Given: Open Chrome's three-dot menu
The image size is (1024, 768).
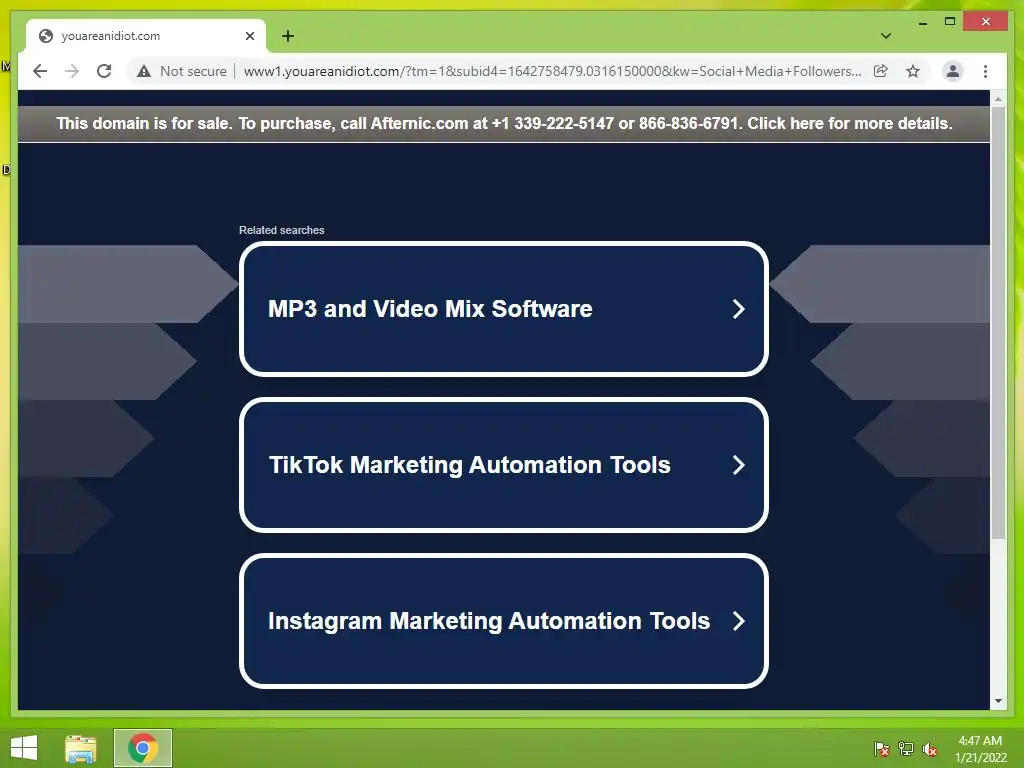Looking at the screenshot, I should (x=985, y=71).
